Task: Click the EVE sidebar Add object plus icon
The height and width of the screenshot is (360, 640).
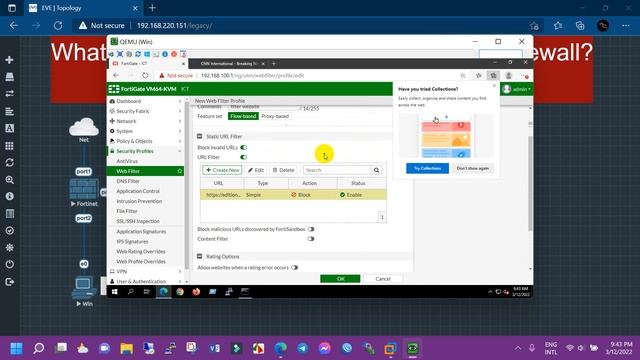Action: 9,60
